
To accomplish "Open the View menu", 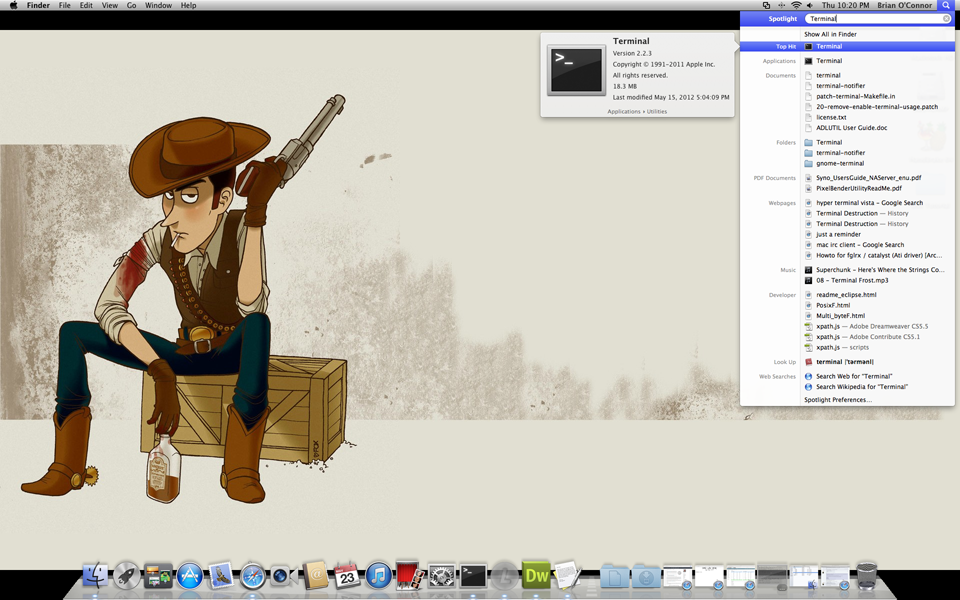I will tap(110, 5).
